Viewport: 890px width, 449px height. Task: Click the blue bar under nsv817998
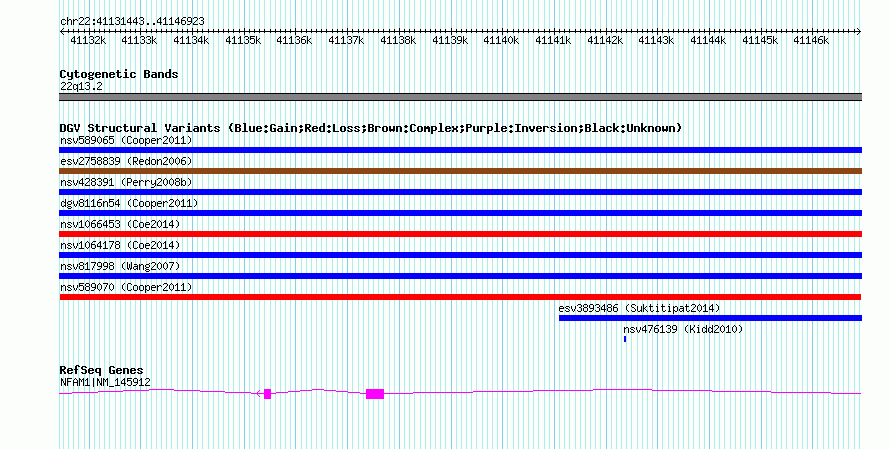pos(460,276)
